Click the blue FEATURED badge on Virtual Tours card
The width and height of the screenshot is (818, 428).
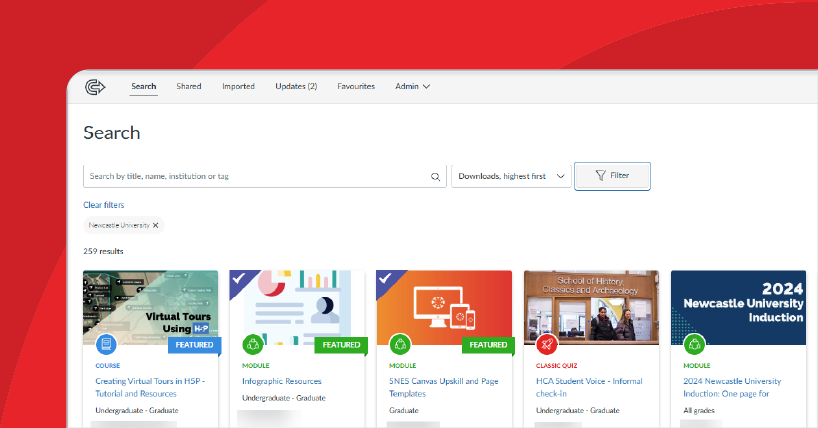(x=195, y=345)
